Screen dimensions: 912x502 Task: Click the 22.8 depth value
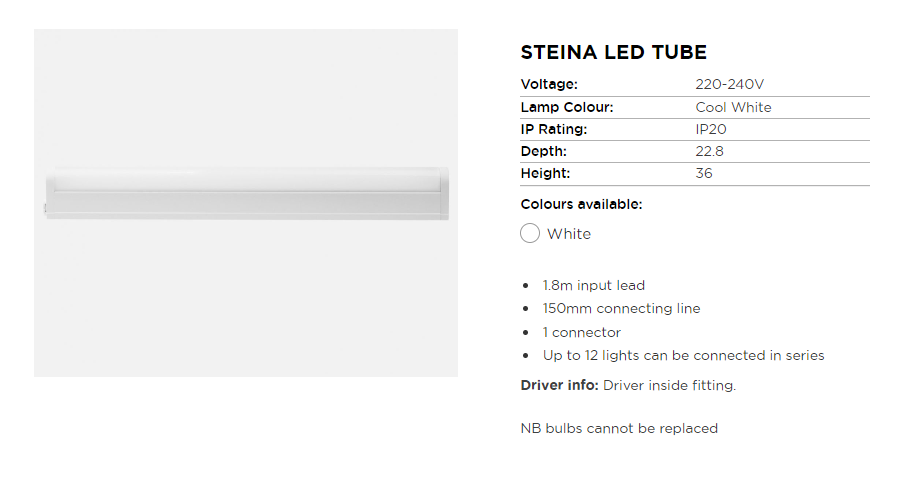click(709, 151)
